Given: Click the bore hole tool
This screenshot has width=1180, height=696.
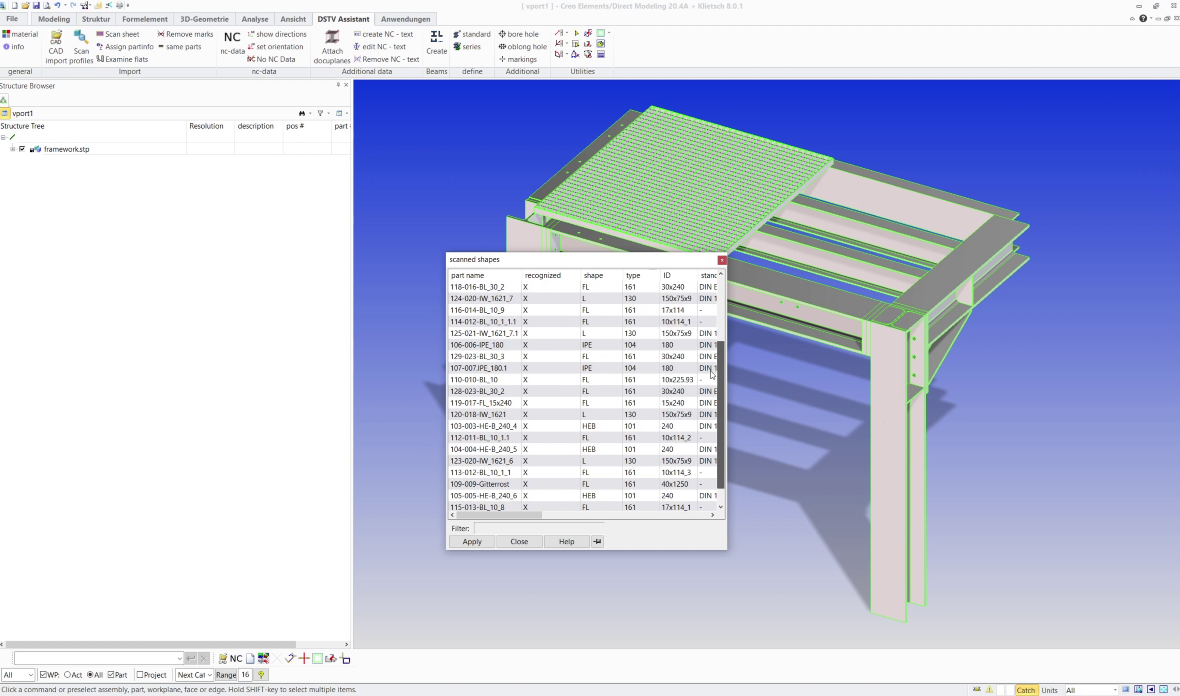Looking at the screenshot, I should tap(522, 34).
